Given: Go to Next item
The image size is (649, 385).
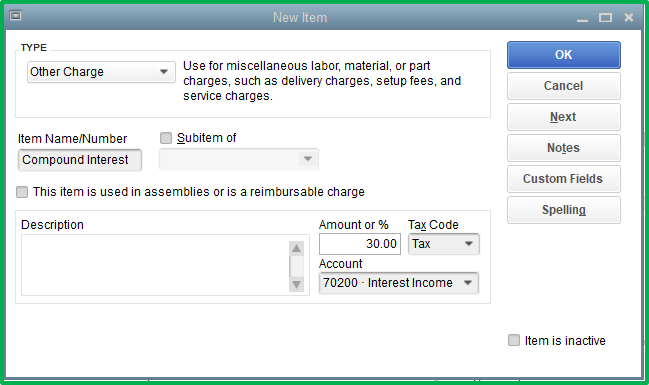Looking at the screenshot, I should tap(563, 117).
